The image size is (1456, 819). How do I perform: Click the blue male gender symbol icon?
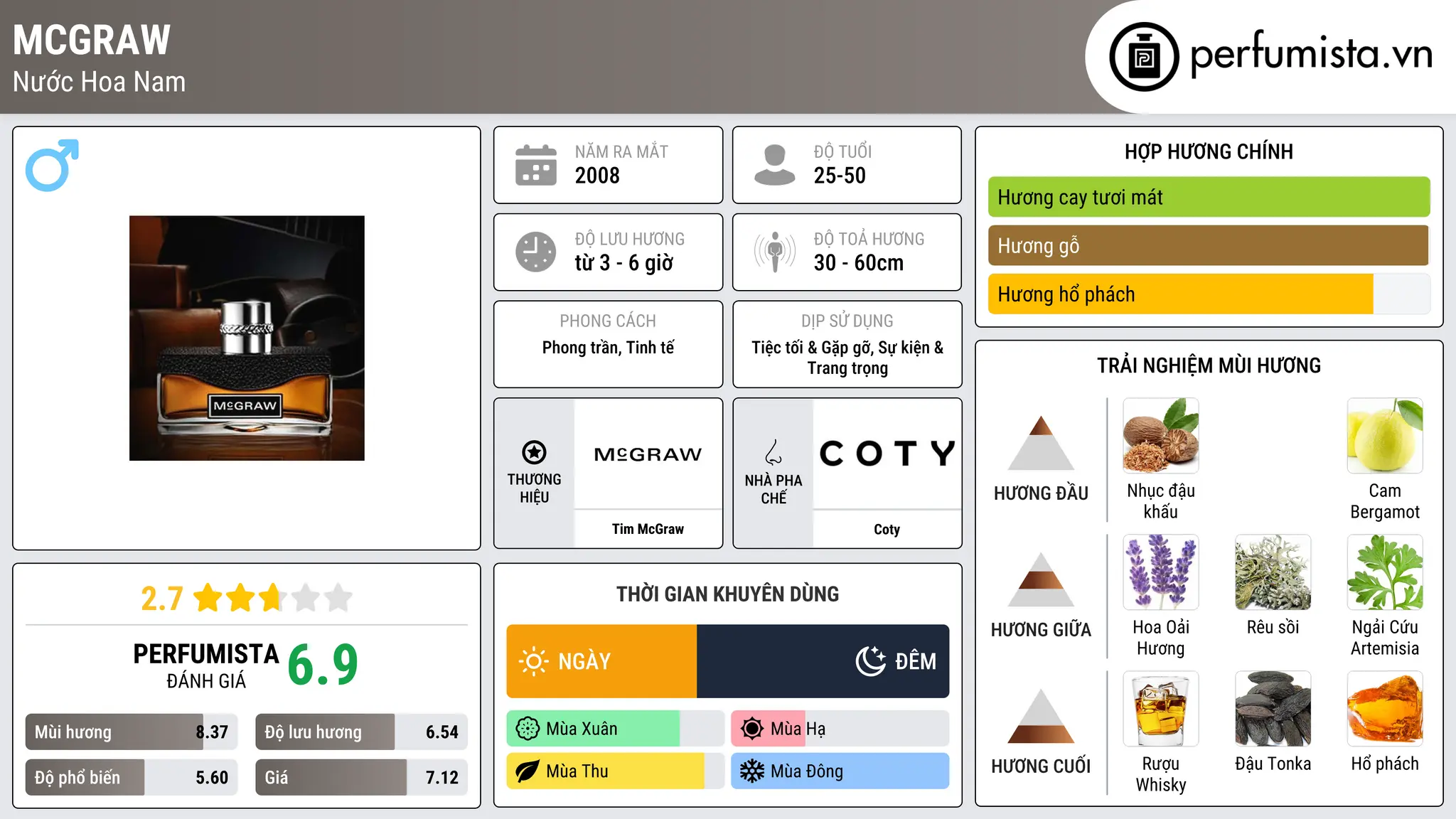pyautogui.click(x=52, y=165)
